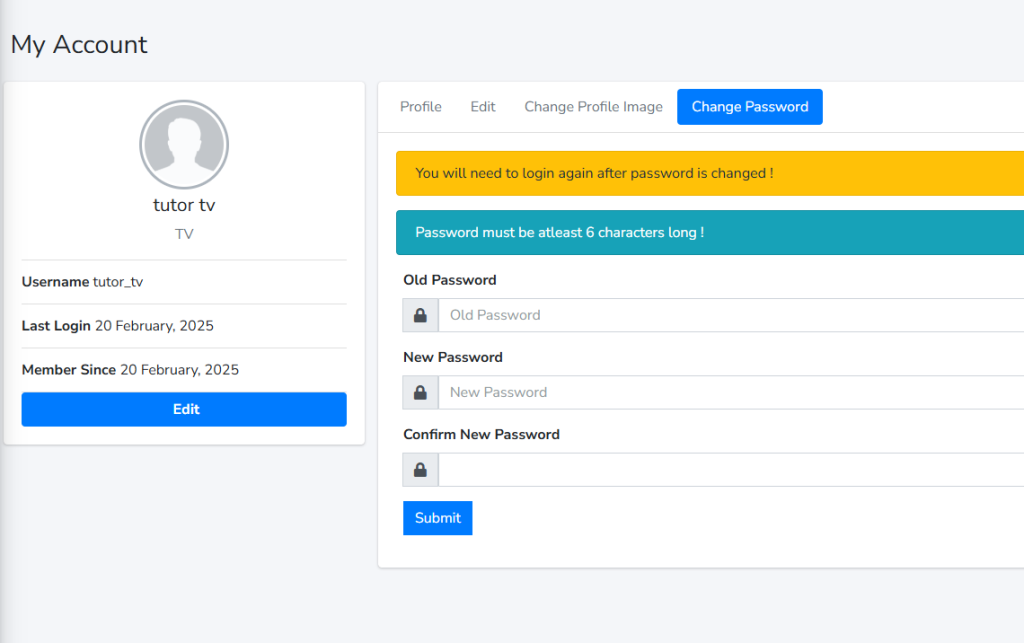Click the Confirm New Password label
1024x643 pixels.
[481, 435]
